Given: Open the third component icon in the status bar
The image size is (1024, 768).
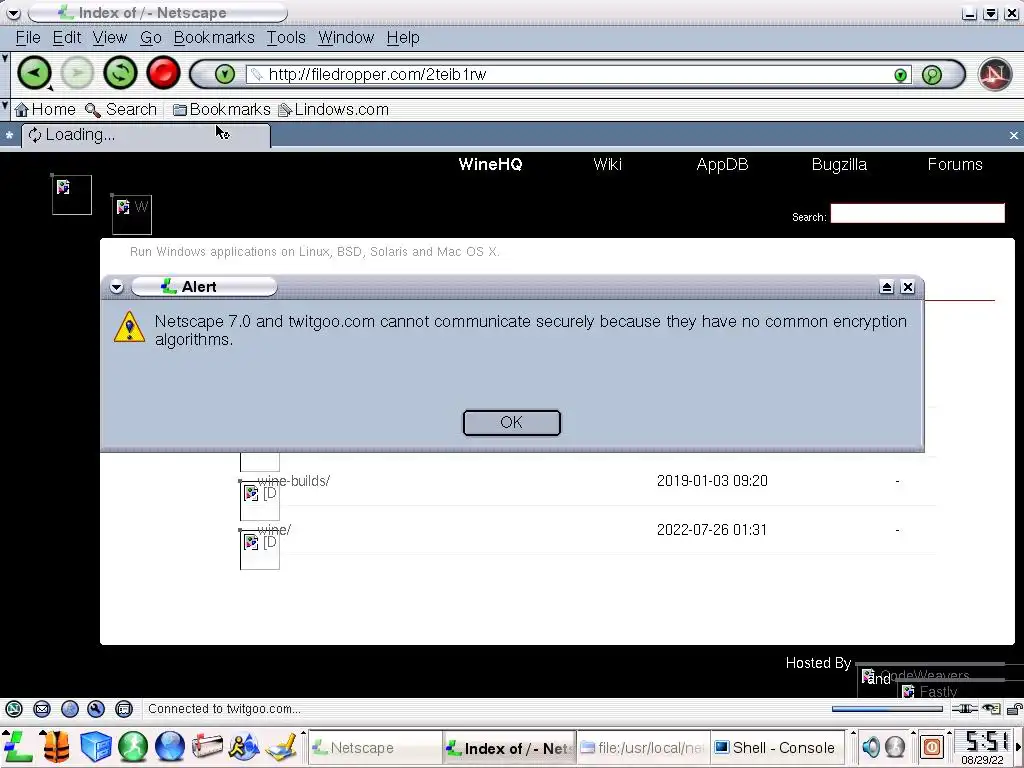Looking at the screenshot, I should click(x=69, y=709).
